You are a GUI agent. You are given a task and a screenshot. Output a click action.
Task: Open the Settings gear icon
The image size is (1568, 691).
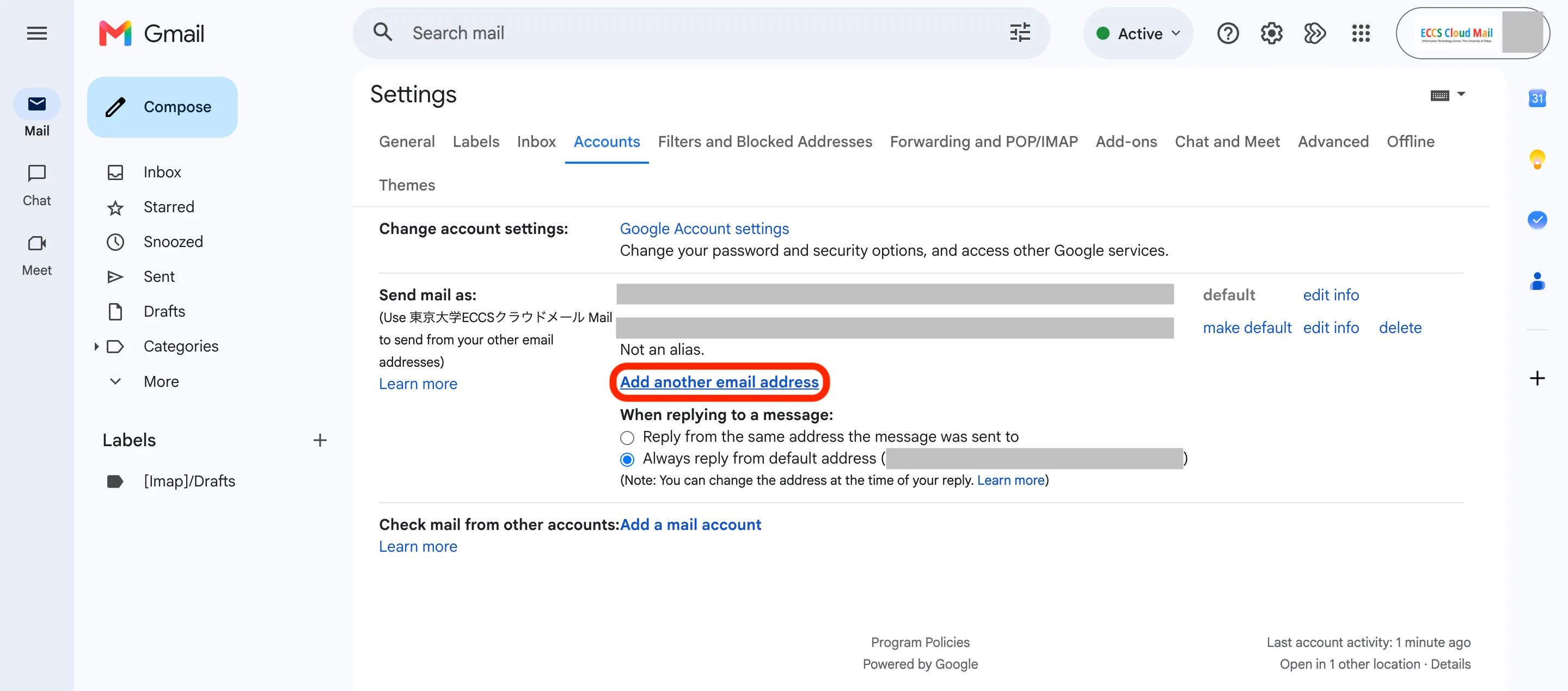click(1271, 33)
